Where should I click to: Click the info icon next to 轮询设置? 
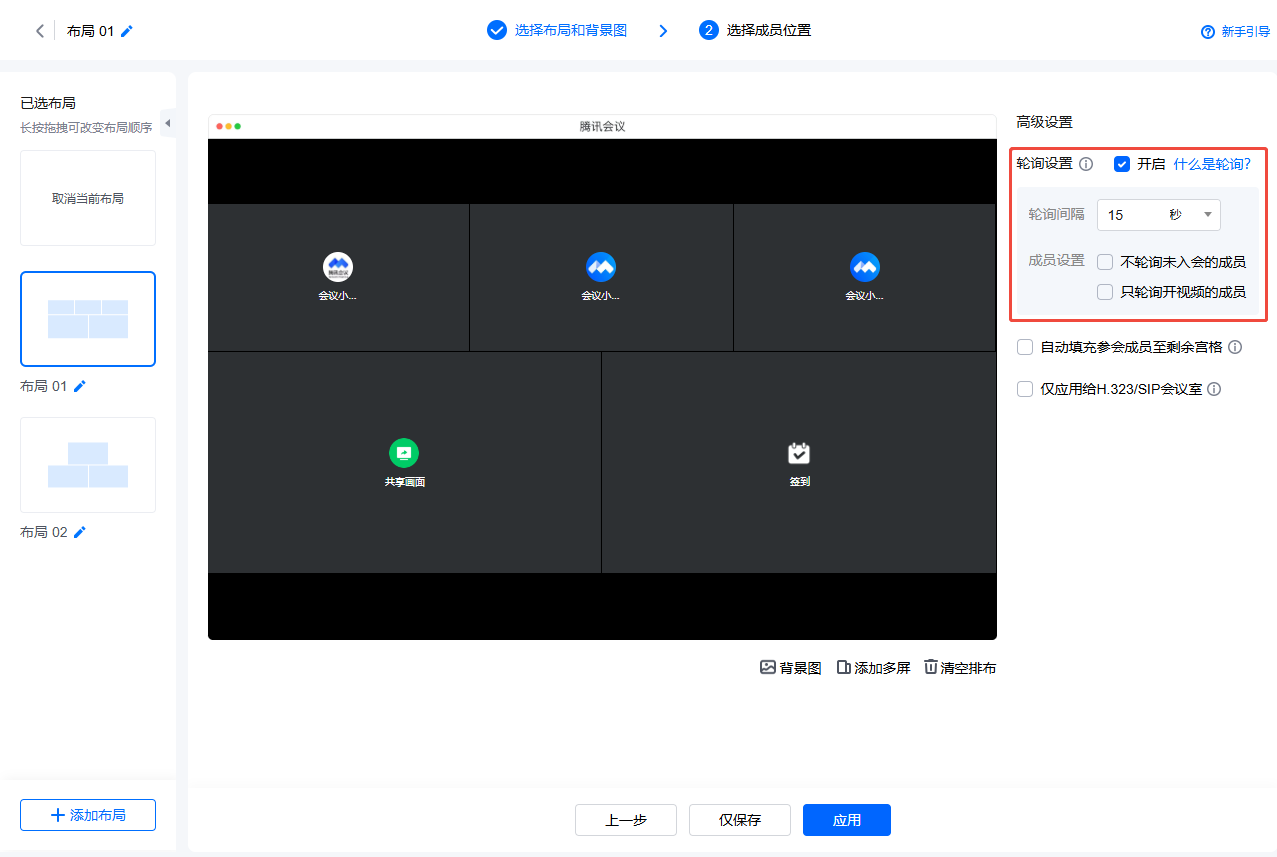(1086, 164)
